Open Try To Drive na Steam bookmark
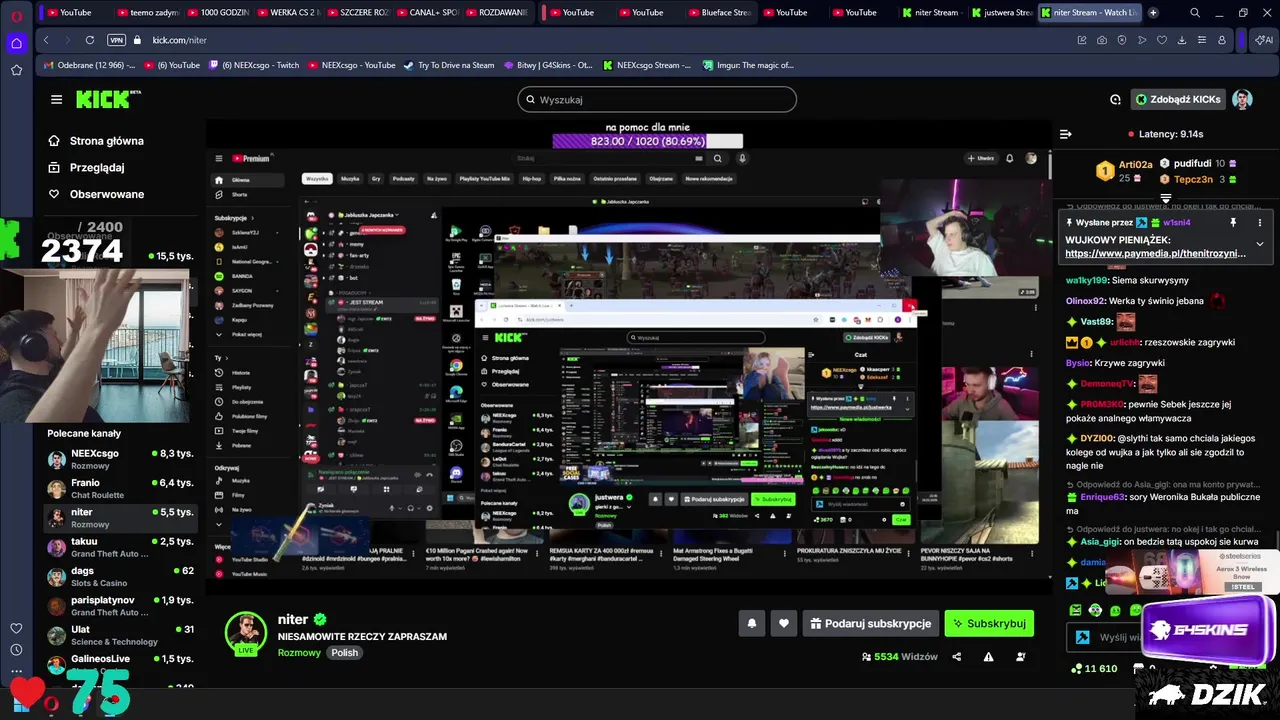Image resolution: width=1280 pixels, height=720 pixels. coord(449,65)
